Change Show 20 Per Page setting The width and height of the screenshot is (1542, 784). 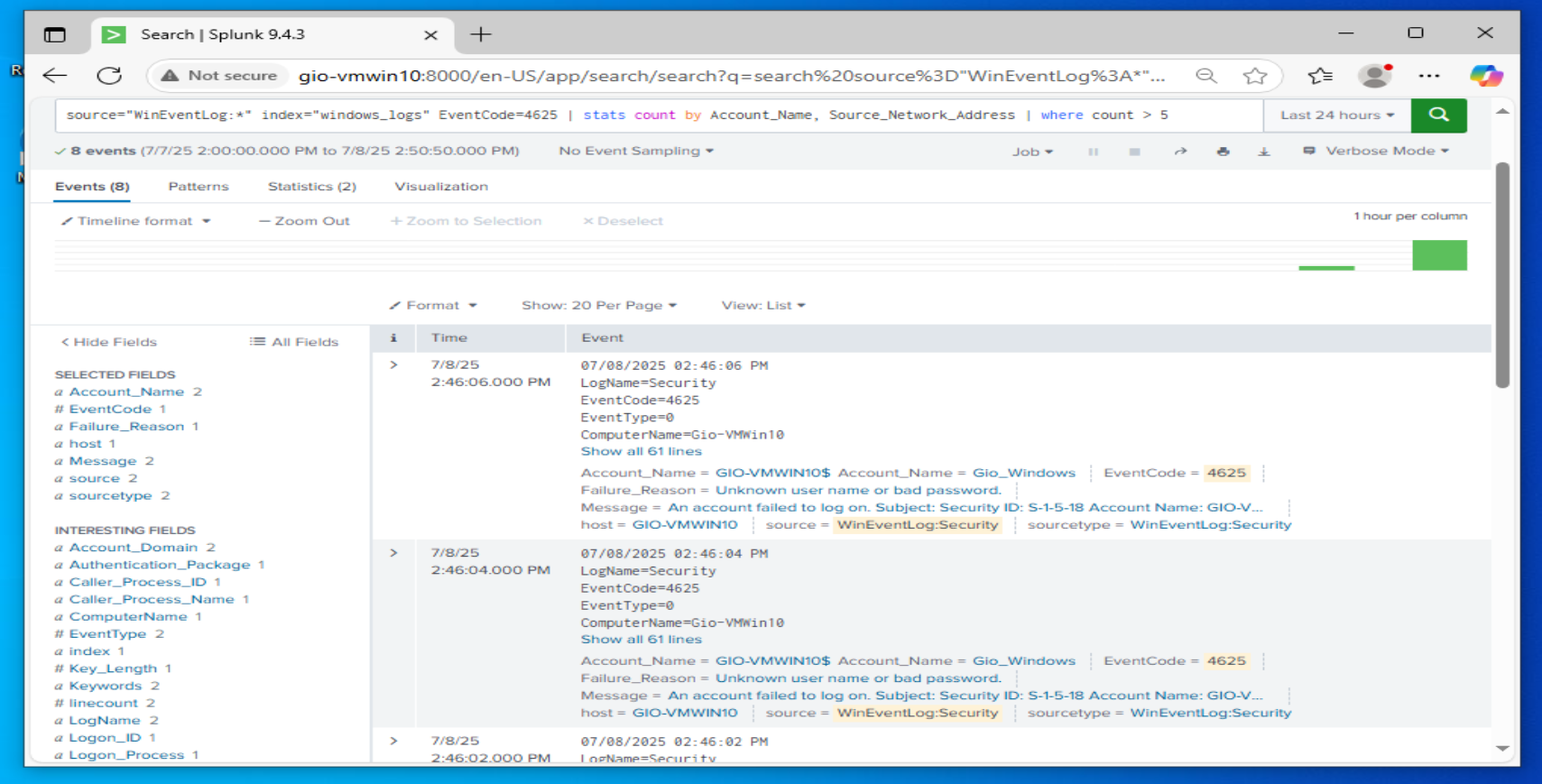599,306
